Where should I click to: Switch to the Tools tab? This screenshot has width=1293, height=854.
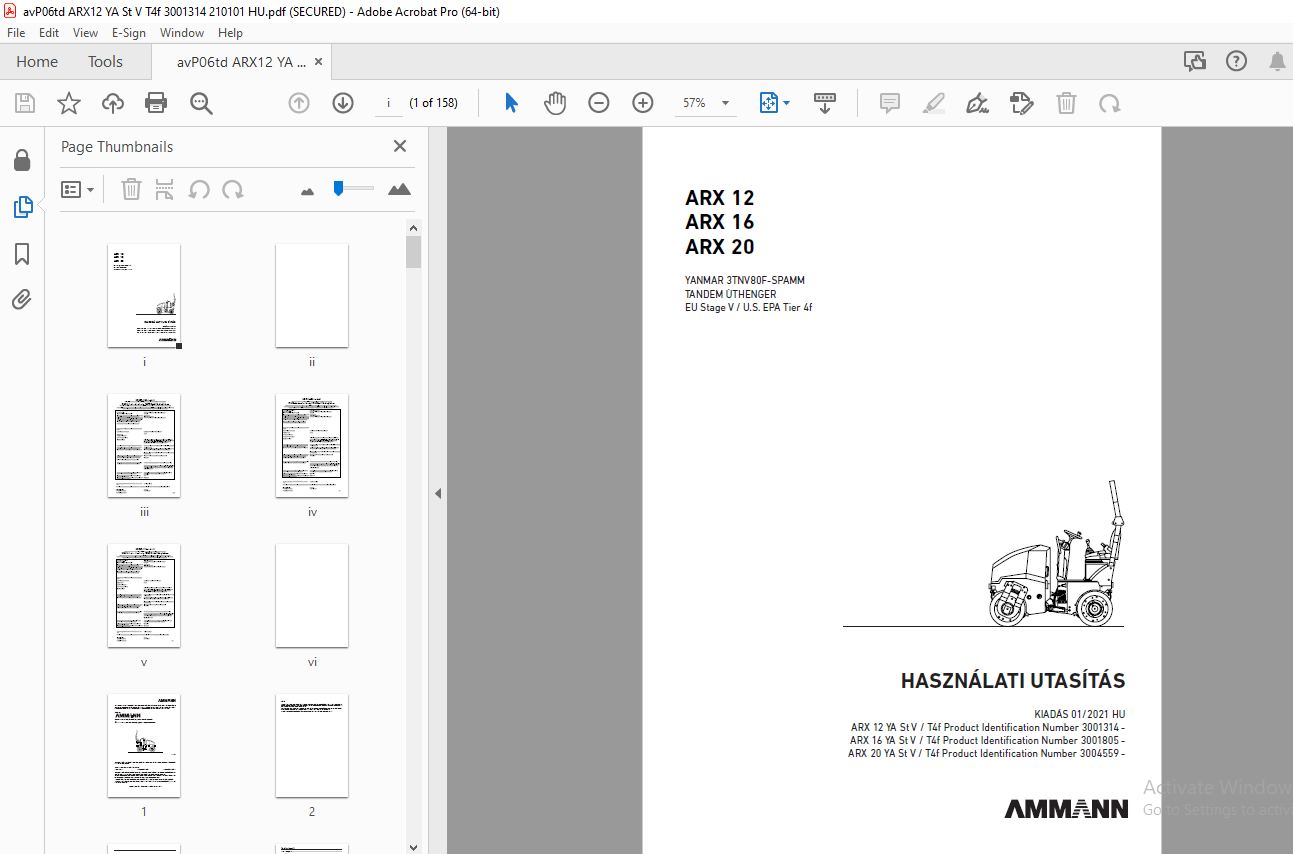[105, 61]
